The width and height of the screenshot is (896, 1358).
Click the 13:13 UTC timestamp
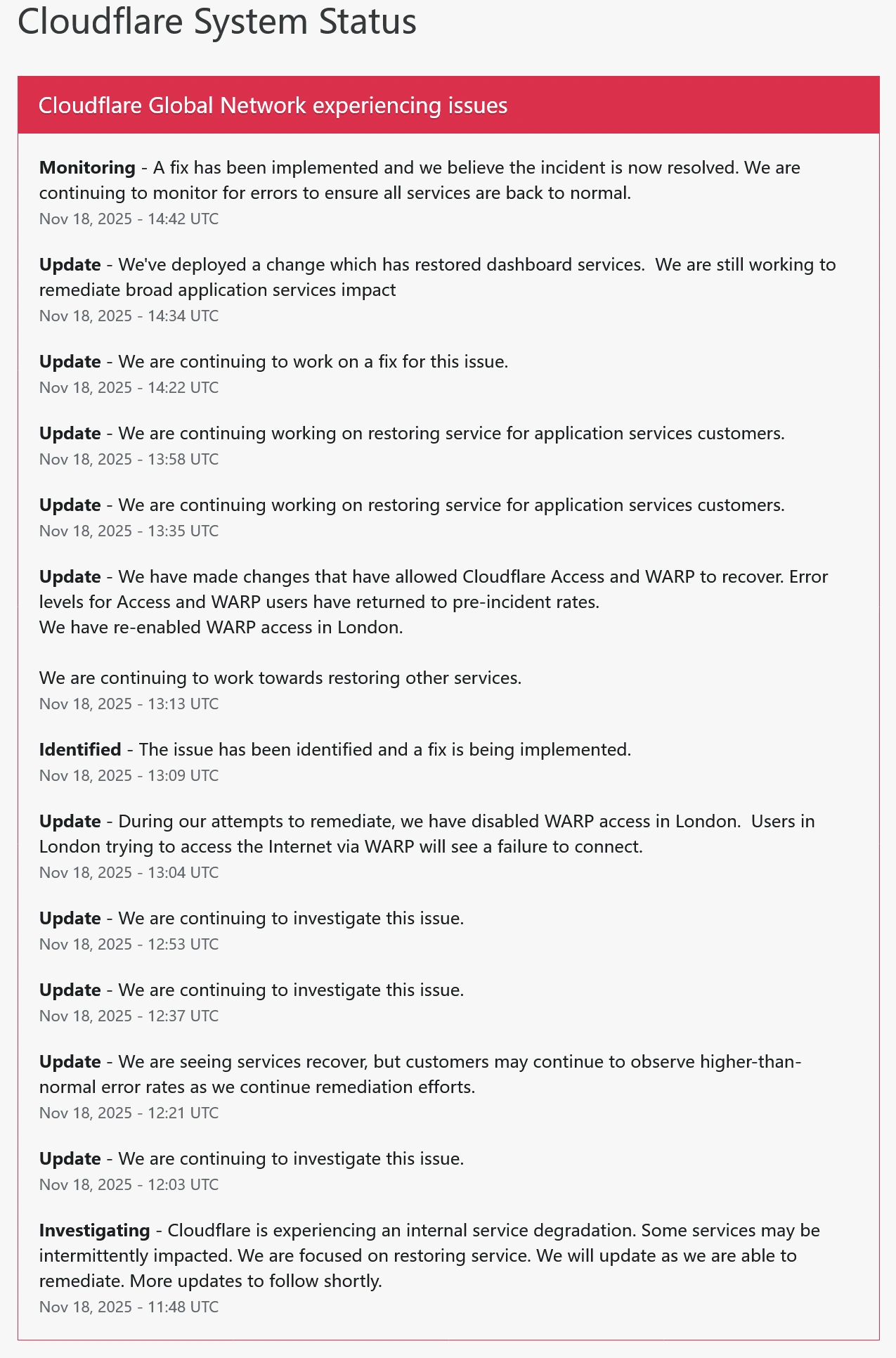(129, 704)
